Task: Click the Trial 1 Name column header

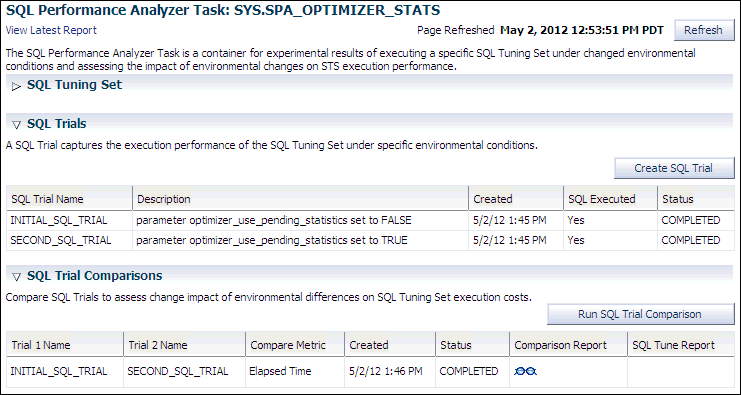Action: tap(41, 345)
